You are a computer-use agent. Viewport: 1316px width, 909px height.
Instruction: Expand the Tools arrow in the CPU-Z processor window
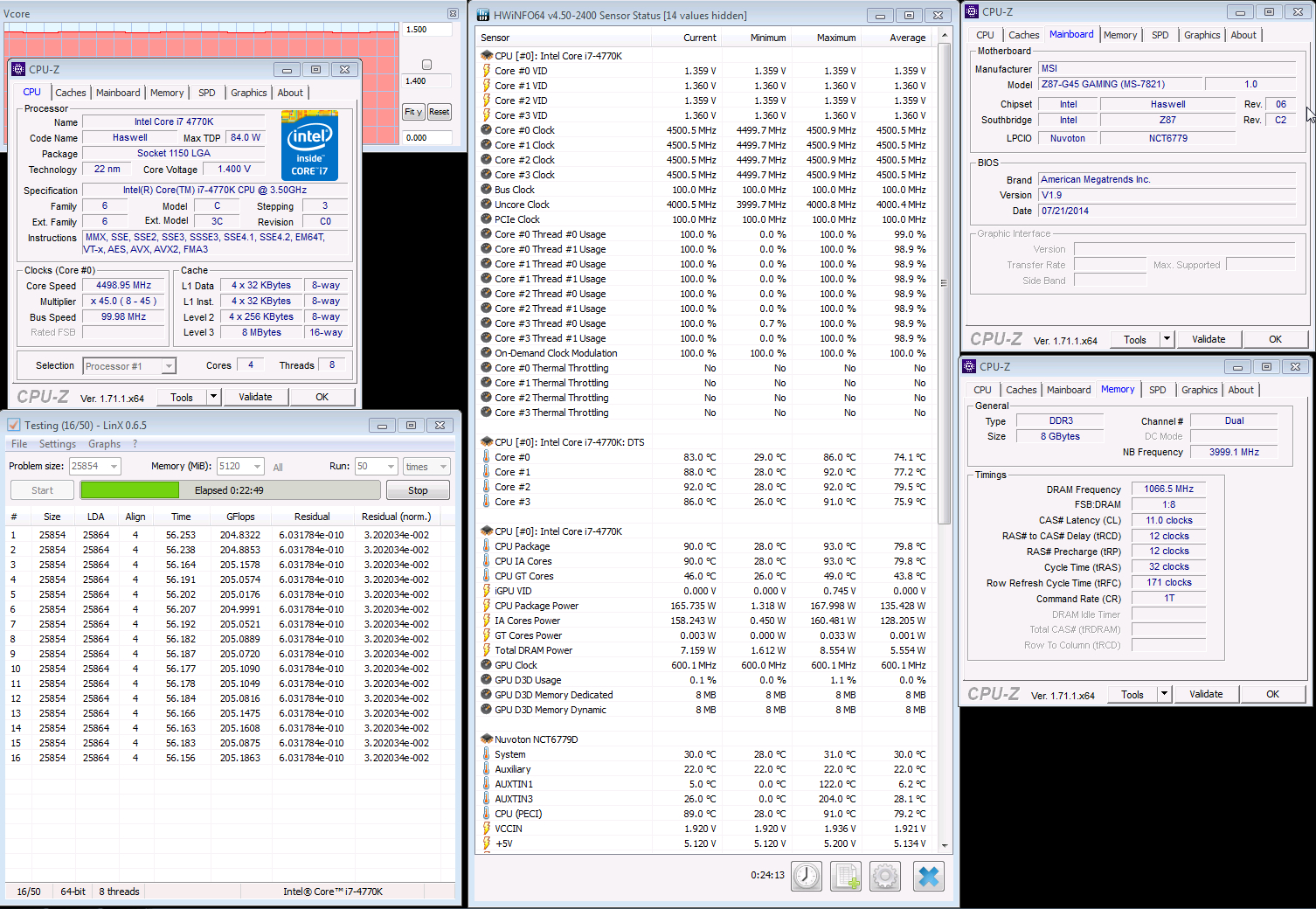pyautogui.click(x=213, y=397)
